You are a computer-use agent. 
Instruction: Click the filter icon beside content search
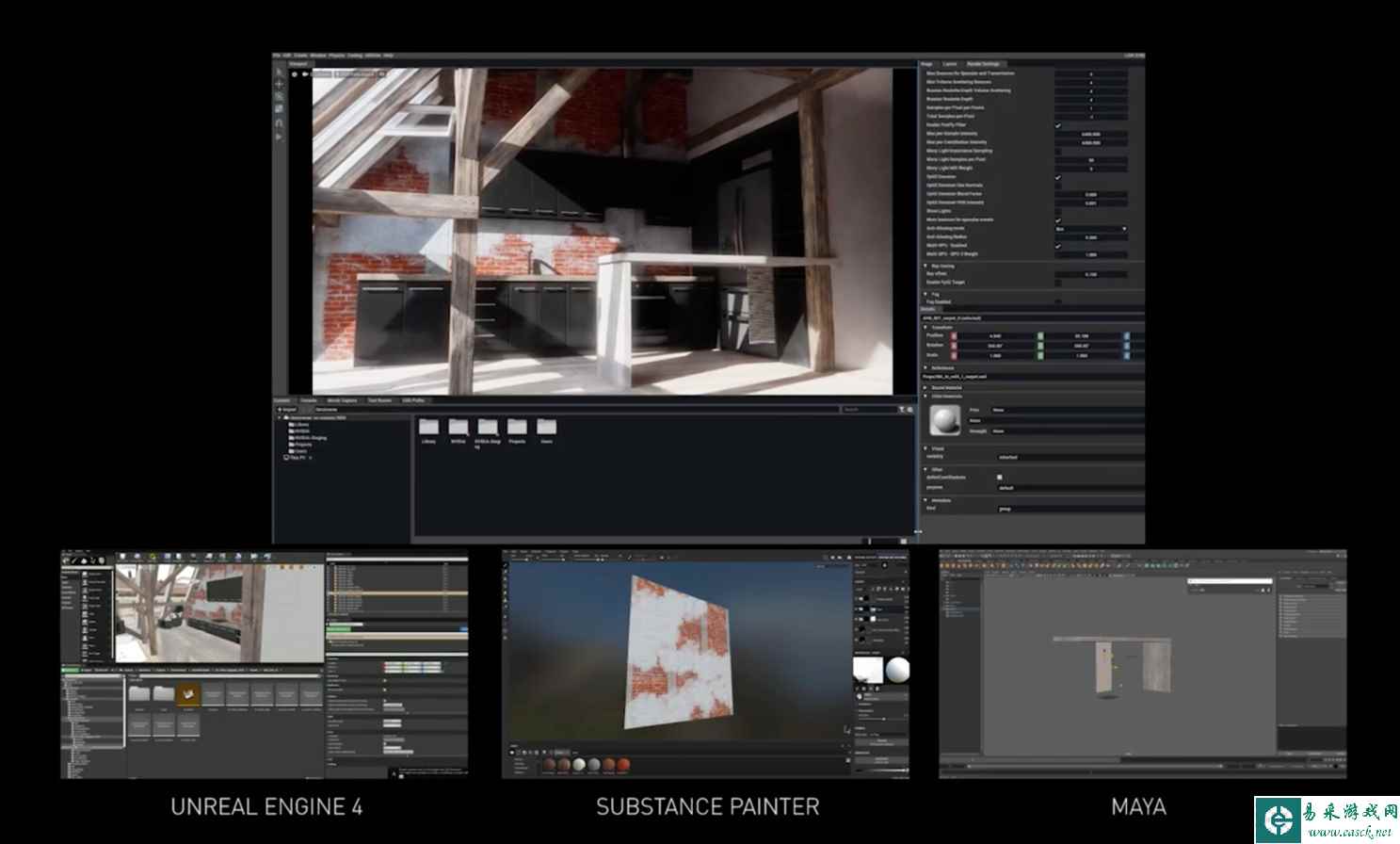coord(902,410)
